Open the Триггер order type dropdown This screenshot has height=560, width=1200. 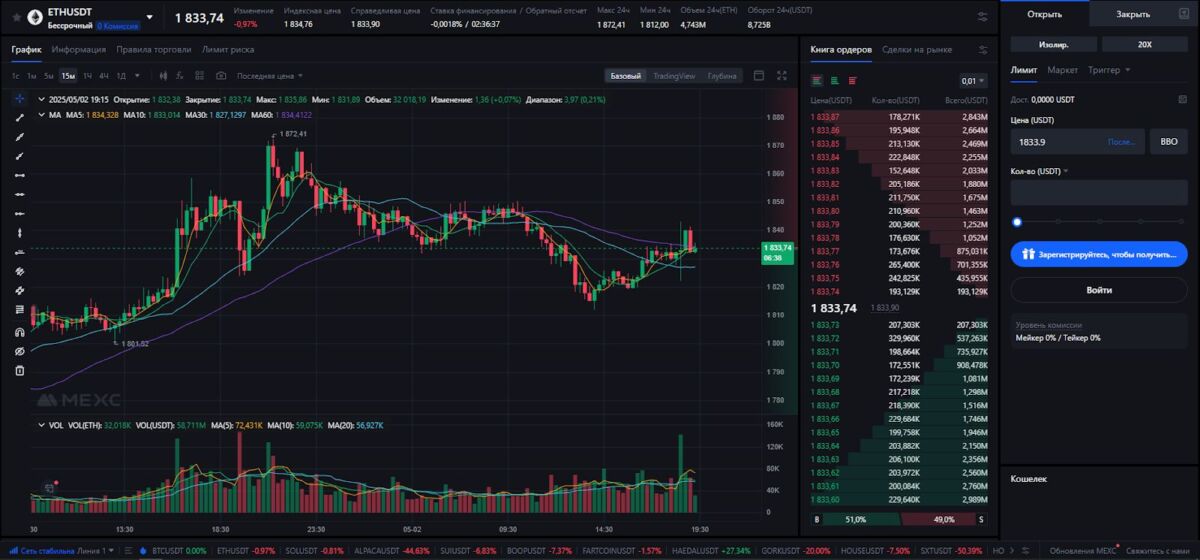click(1109, 70)
